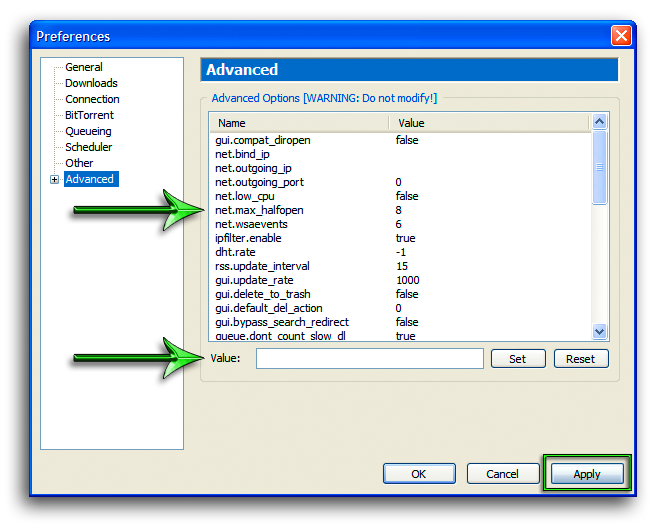This screenshot has height=526, width=659.
Task: Click the Set button
Action: click(x=518, y=359)
